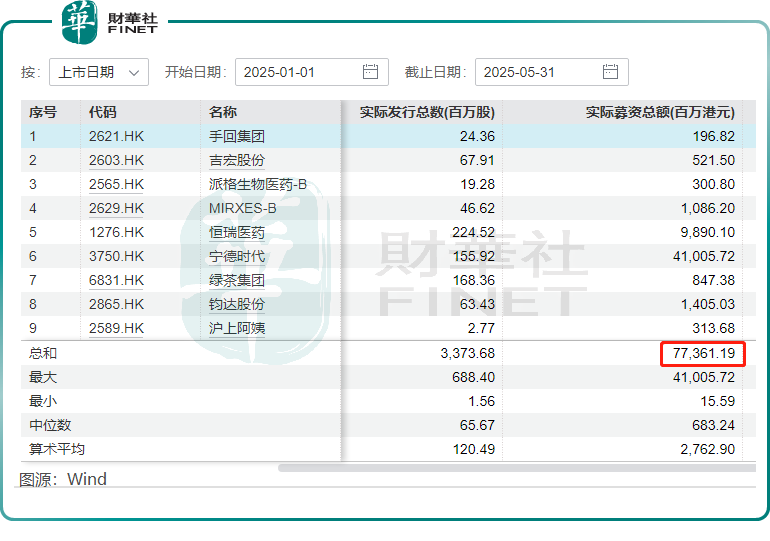Open stock code 2565.HK
This screenshot has width=770, height=541.
coord(116,185)
